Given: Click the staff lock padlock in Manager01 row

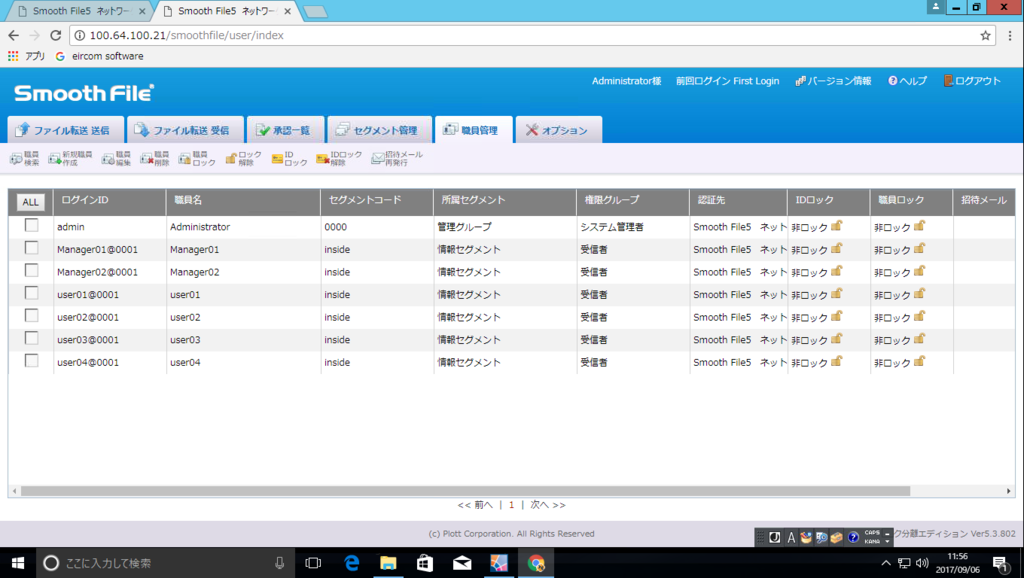Looking at the screenshot, I should click(x=920, y=249).
